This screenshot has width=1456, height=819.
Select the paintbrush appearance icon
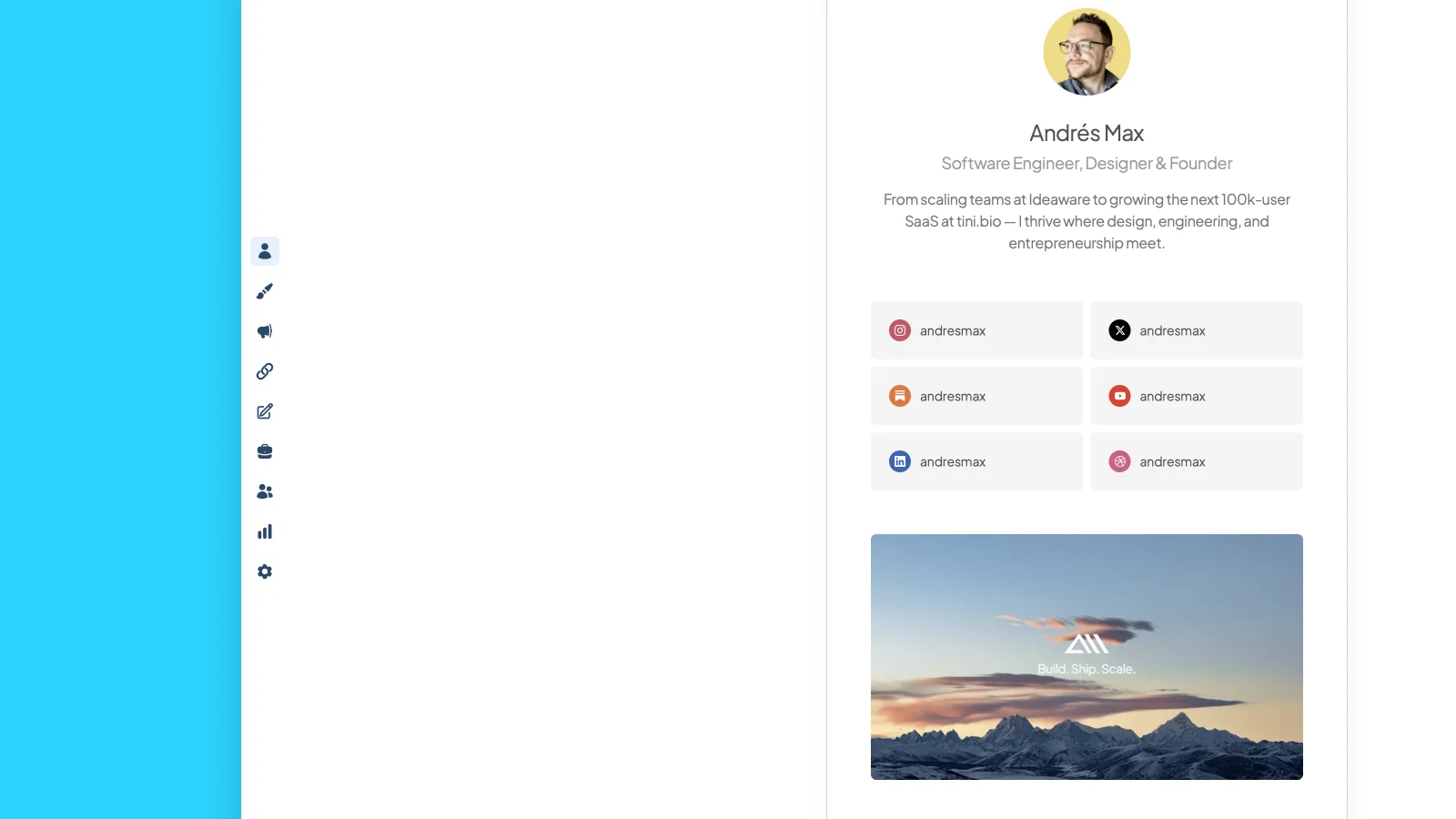[x=265, y=291]
